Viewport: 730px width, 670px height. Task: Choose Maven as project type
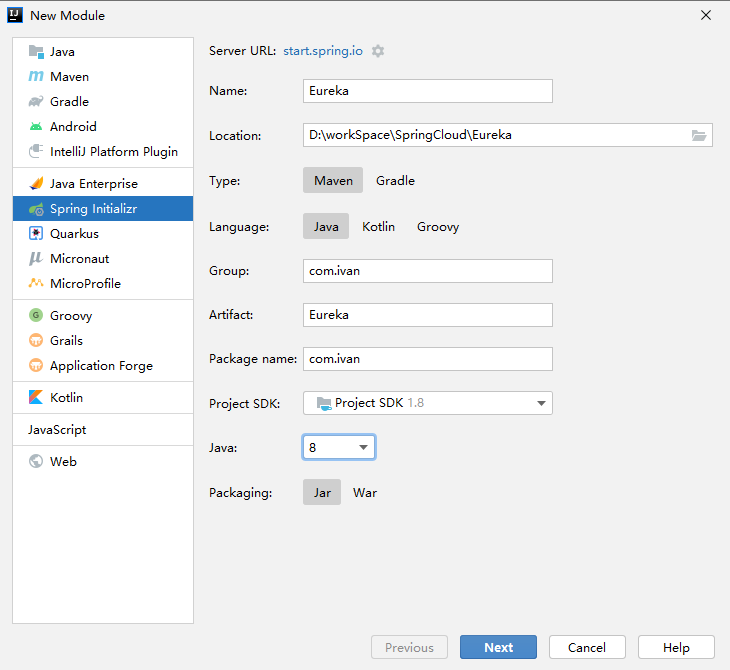click(333, 180)
